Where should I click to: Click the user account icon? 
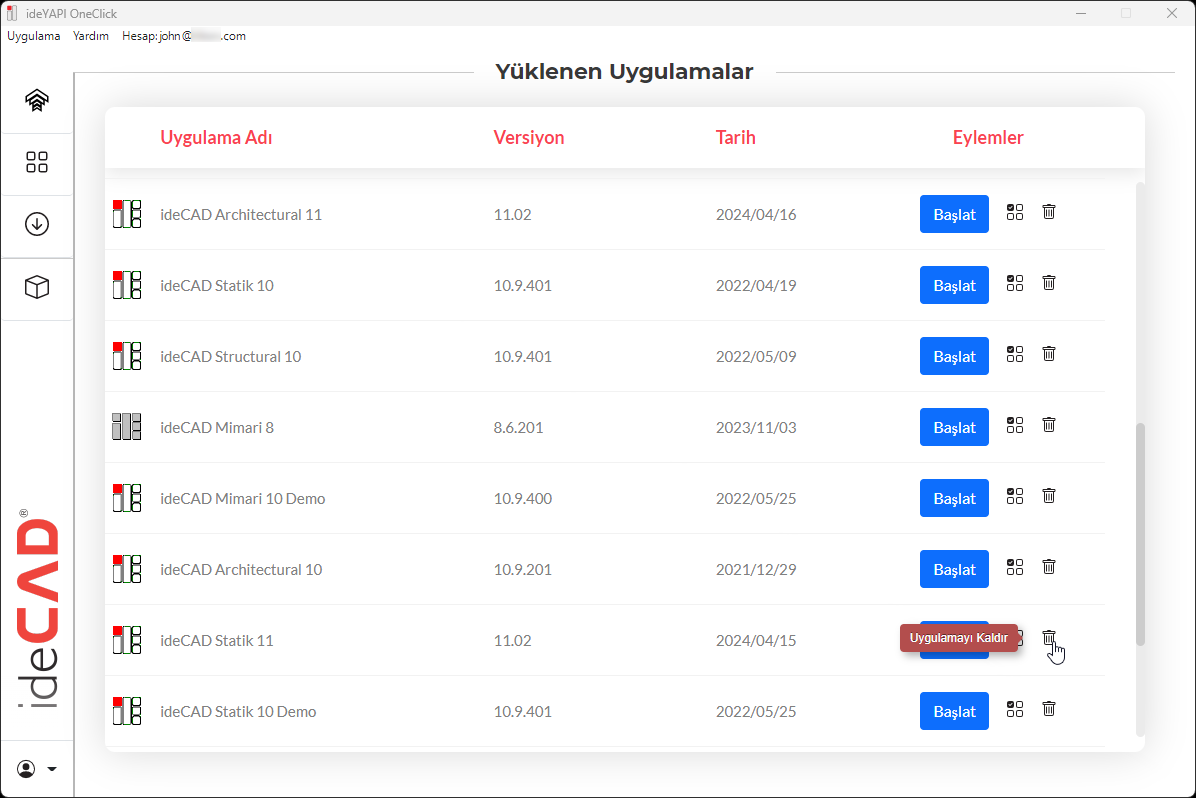(x=26, y=769)
